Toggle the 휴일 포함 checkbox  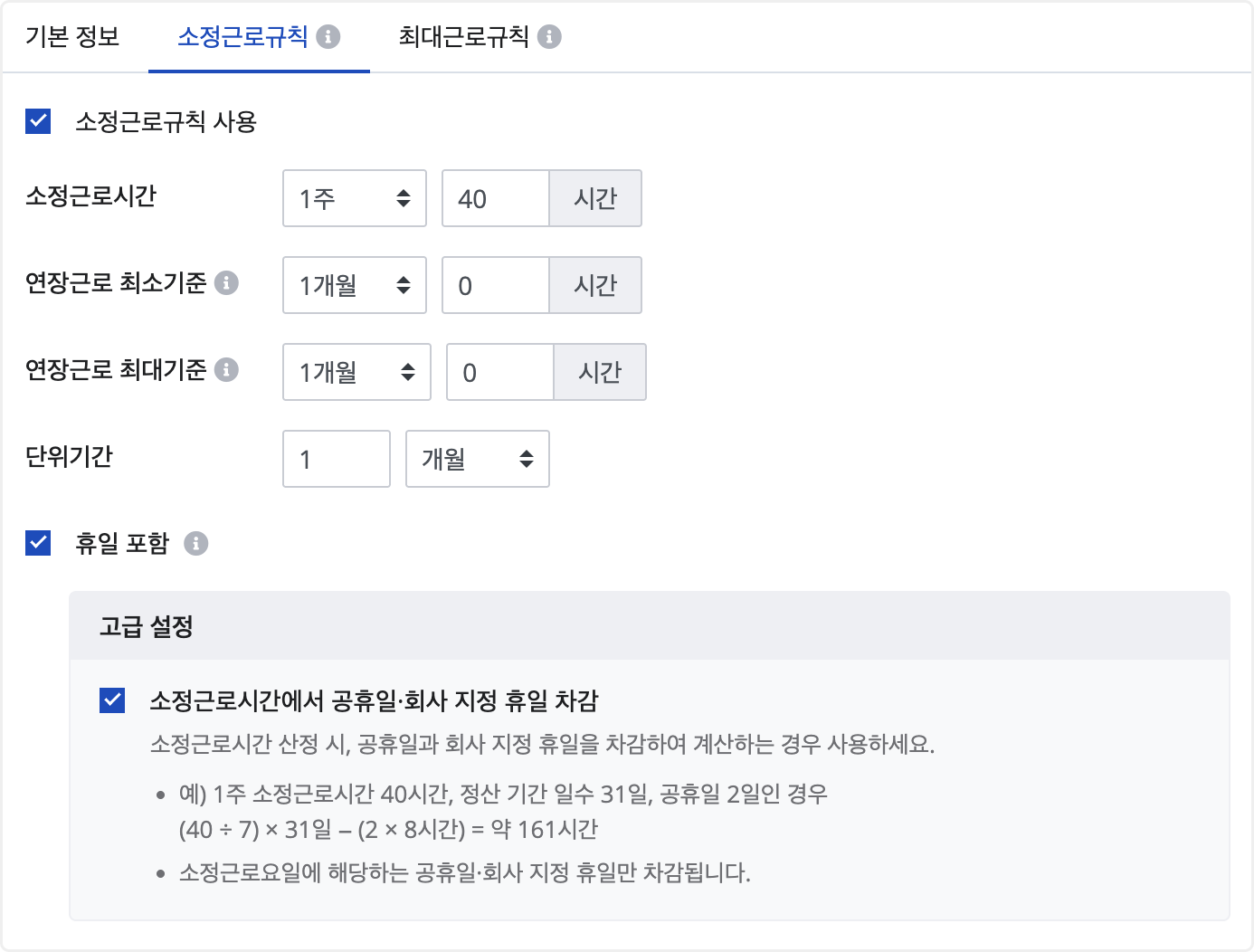pyautogui.click(x=38, y=543)
